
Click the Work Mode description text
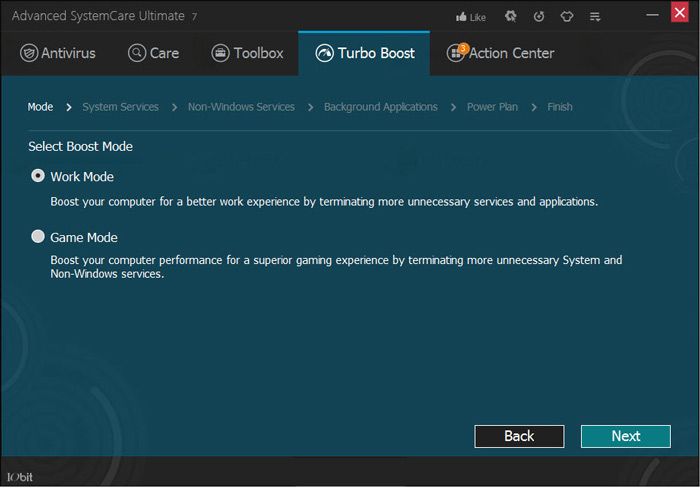[324, 202]
